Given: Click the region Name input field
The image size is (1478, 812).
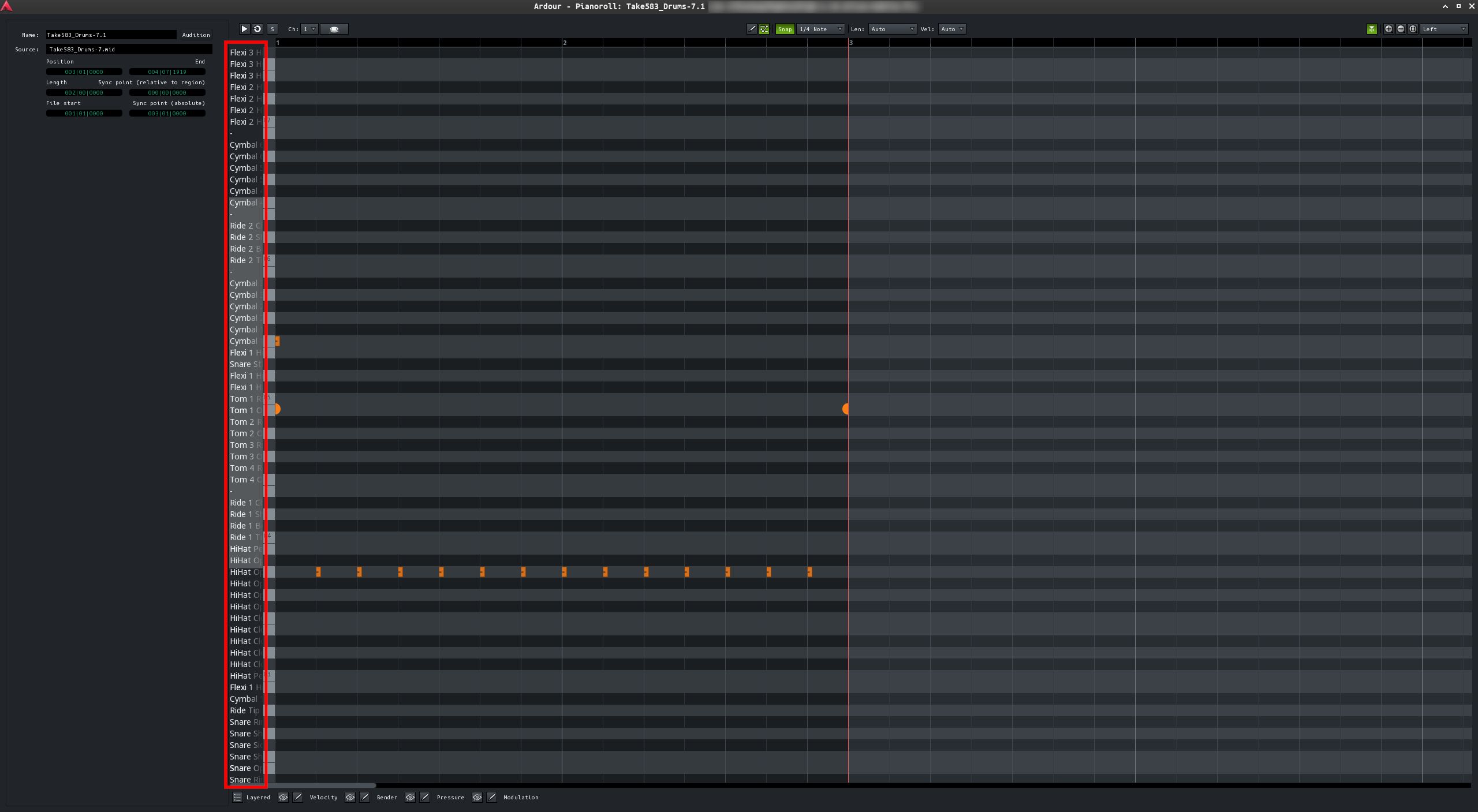Looking at the screenshot, I should pos(111,35).
